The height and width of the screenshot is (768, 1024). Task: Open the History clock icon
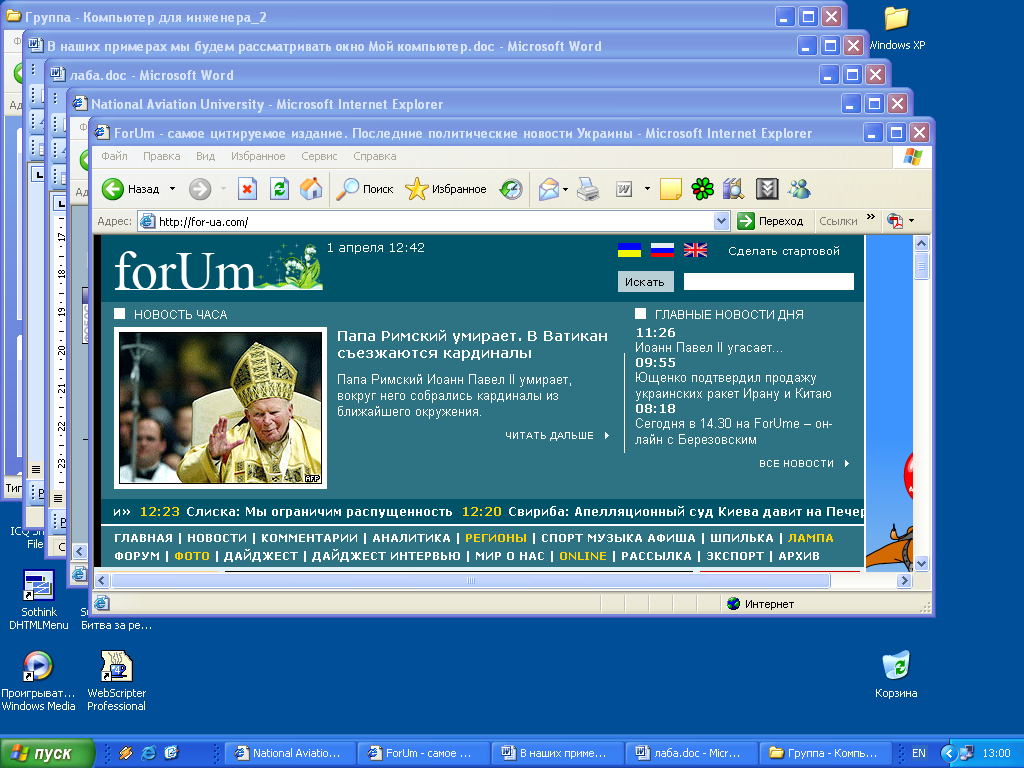511,189
